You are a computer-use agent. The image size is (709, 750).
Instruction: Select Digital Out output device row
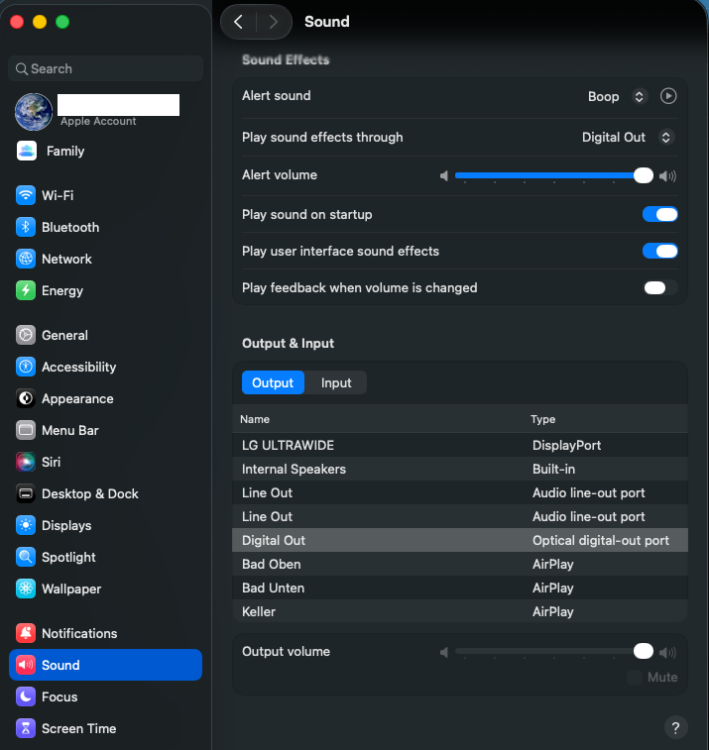(460, 540)
